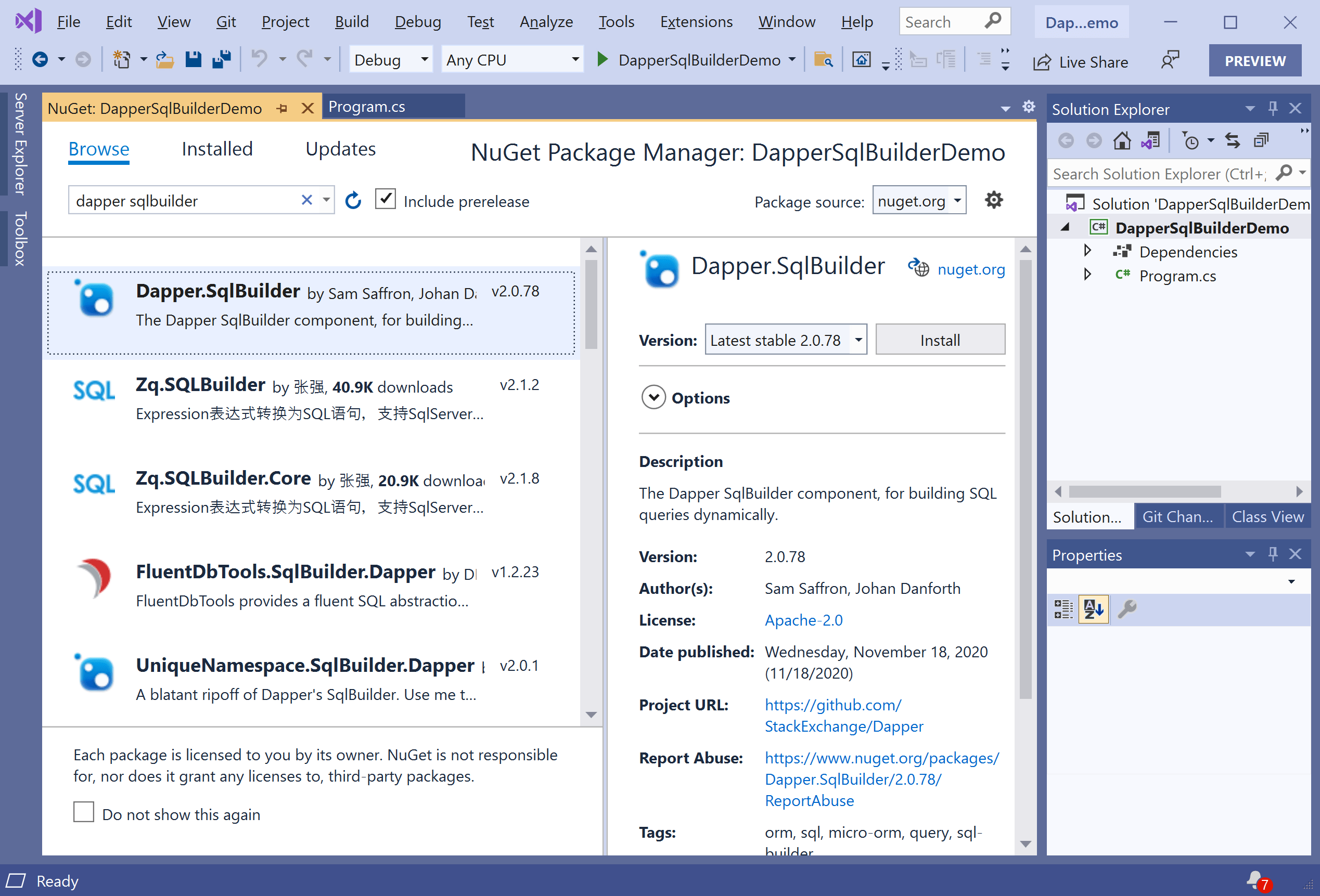Collapse All items in Solution Explorer
The height and width of the screenshot is (896, 1320).
[1262, 140]
